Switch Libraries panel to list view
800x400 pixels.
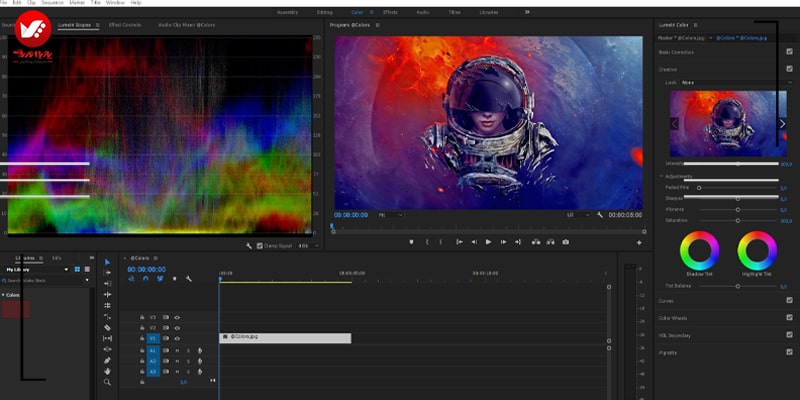click(87, 269)
